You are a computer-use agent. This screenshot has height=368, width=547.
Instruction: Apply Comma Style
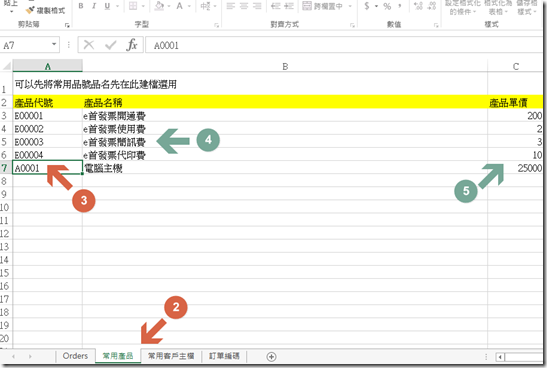coord(399,6)
